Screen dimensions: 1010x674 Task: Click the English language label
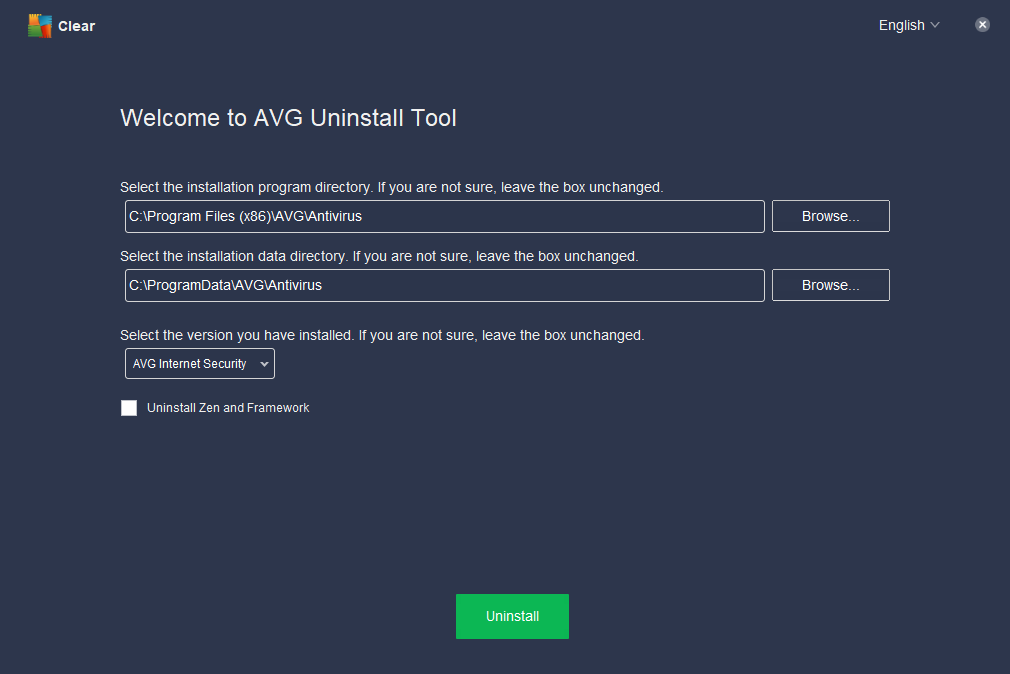coord(901,25)
